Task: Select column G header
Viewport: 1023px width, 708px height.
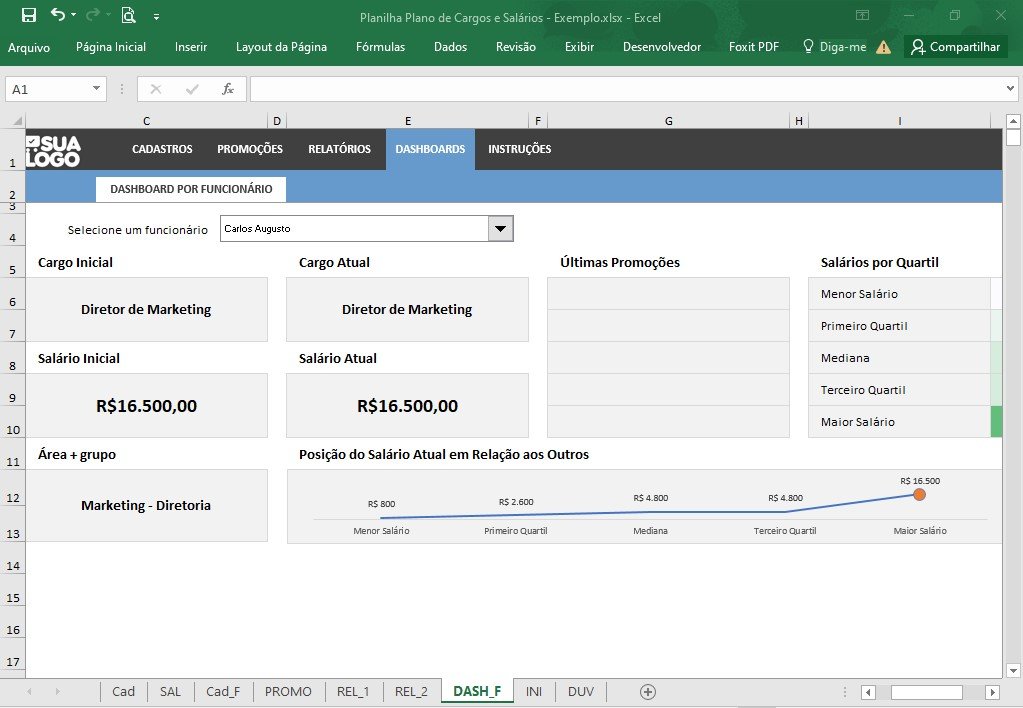Action: tap(669, 121)
